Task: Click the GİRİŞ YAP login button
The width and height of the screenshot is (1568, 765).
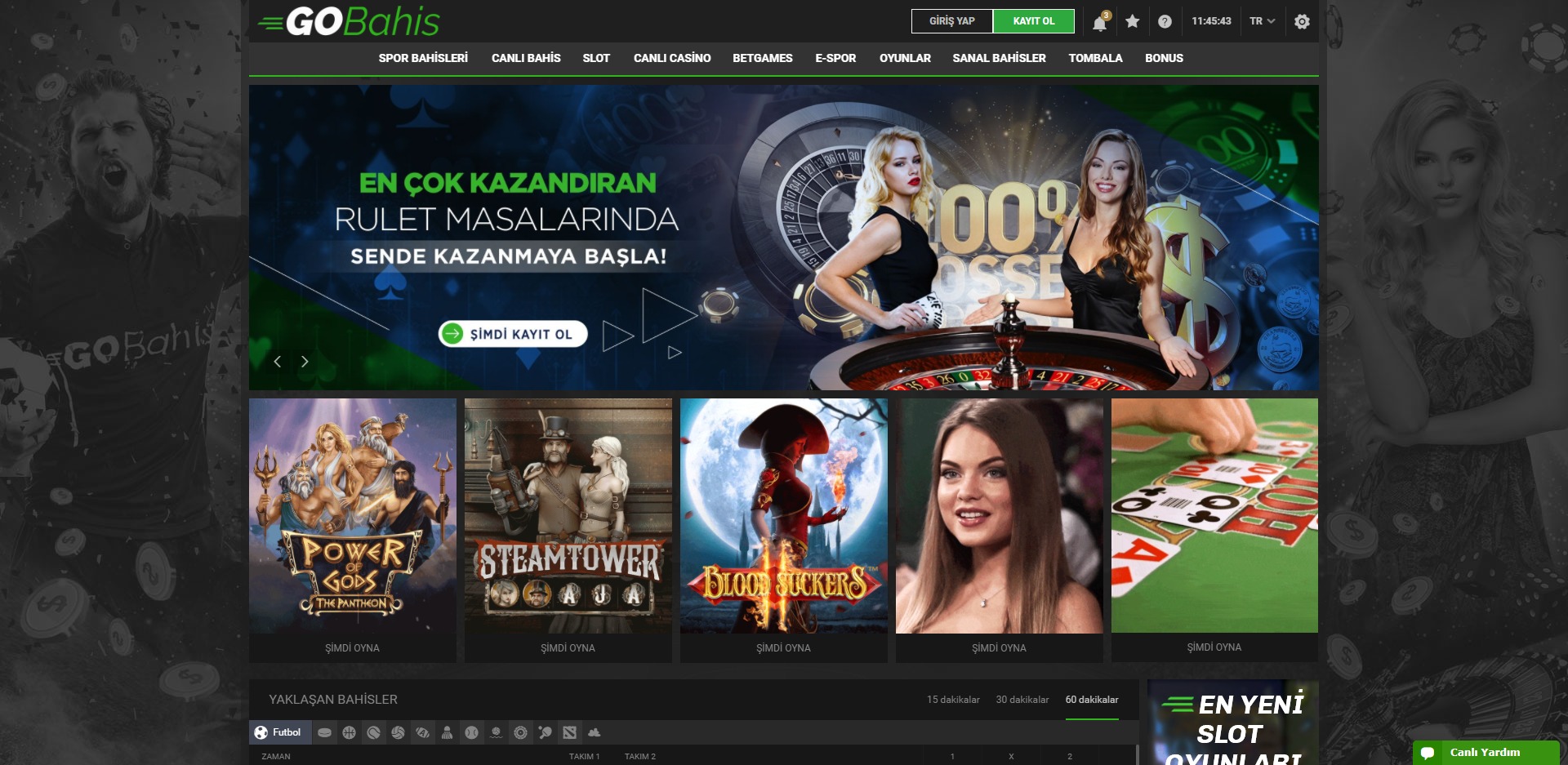Action: [x=951, y=21]
